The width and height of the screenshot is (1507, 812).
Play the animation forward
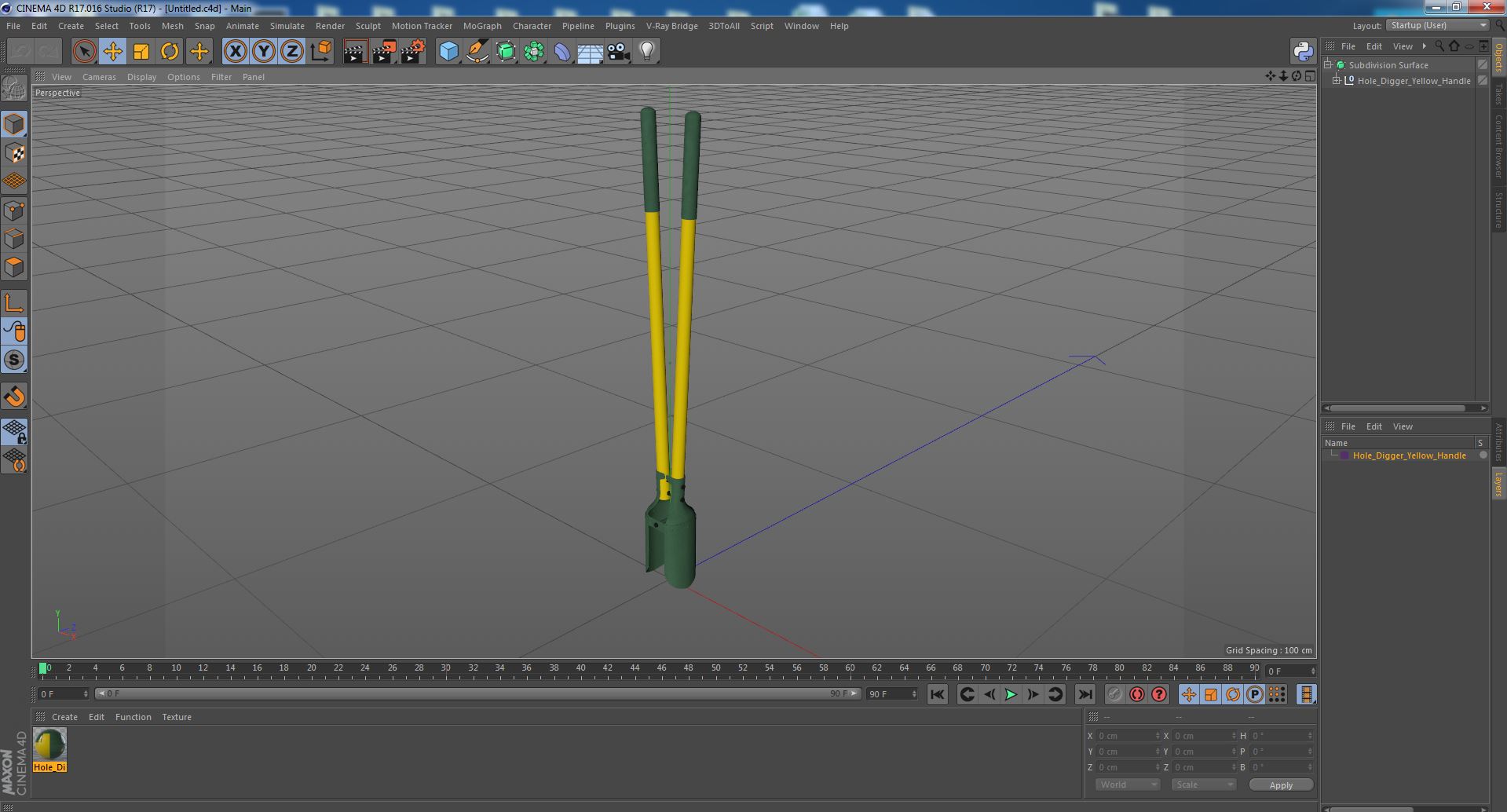click(x=1011, y=694)
